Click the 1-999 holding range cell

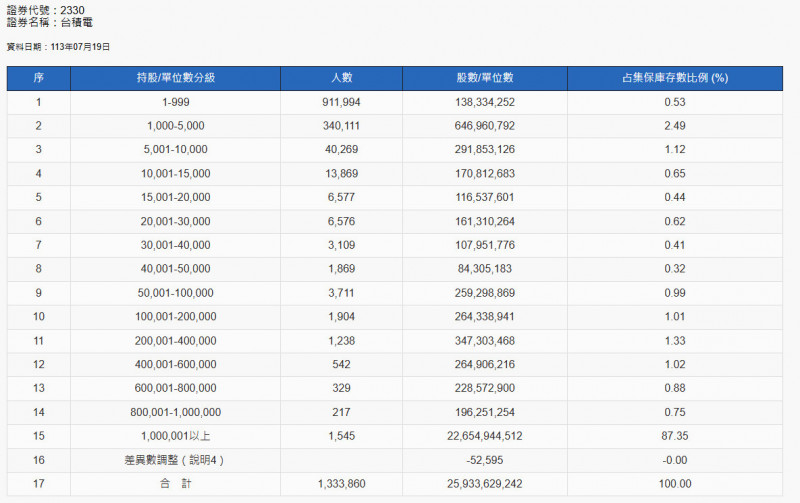pos(176,103)
